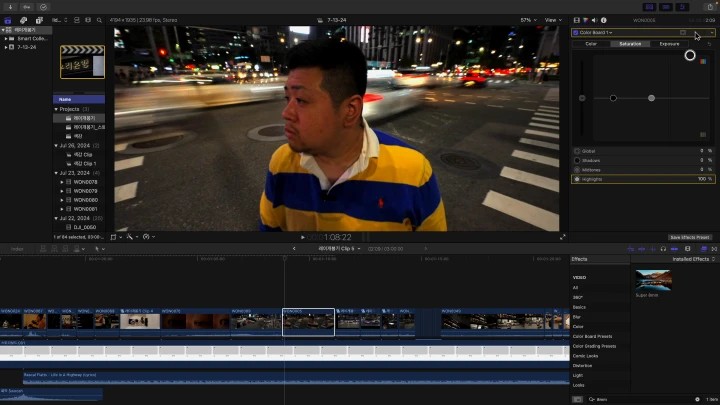The image size is (720, 405).
Task: Select the Distortion effects category
Action: tap(582, 366)
